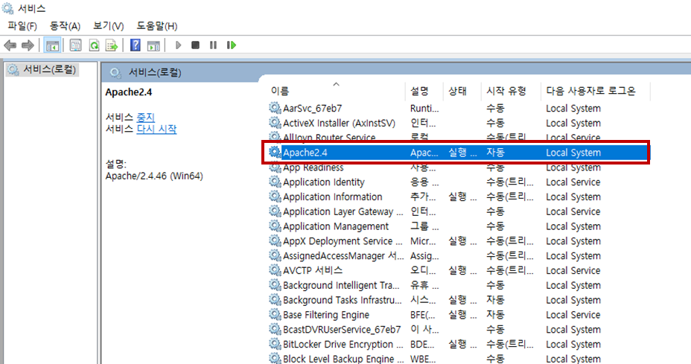Click the gear icon beside Apache2.4
The width and height of the screenshot is (691, 364).
(275, 152)
